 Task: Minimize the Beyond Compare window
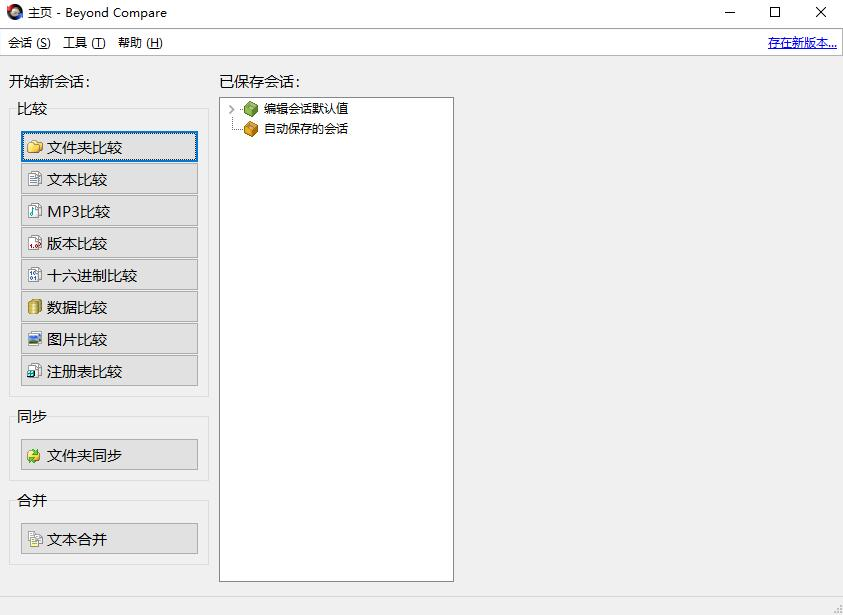730,12
